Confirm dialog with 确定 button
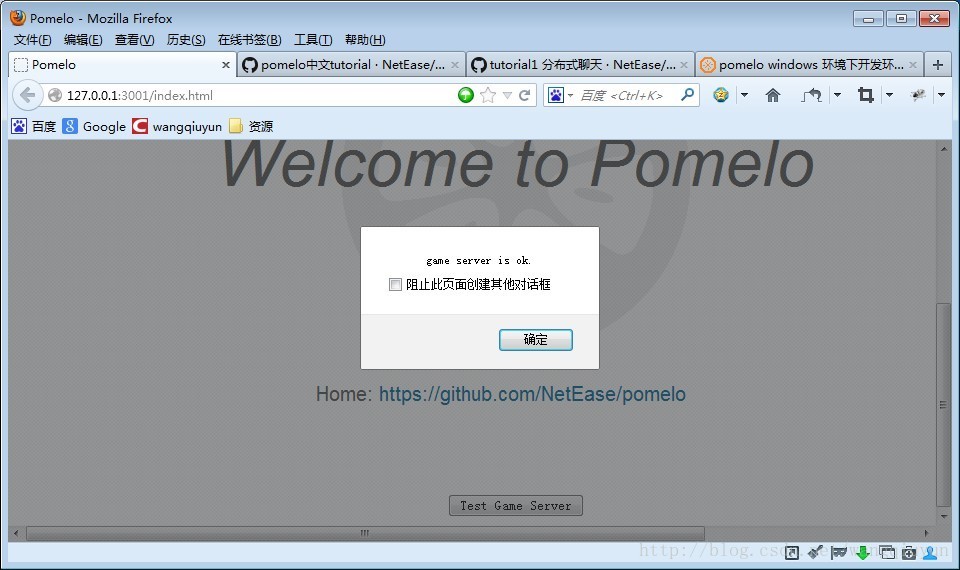960x570 pixels. click(536, 340)
